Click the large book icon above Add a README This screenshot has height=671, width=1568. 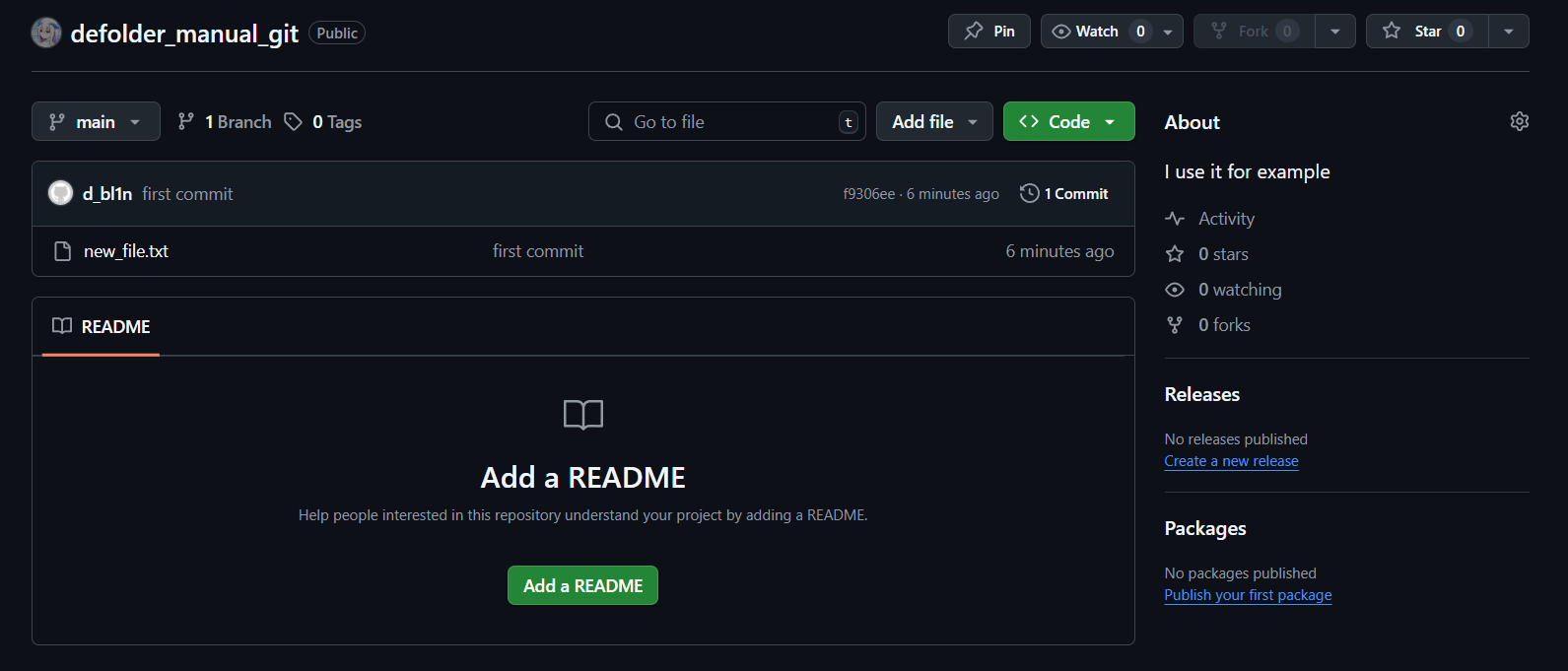pyautogui.click(x=583, y=415)
